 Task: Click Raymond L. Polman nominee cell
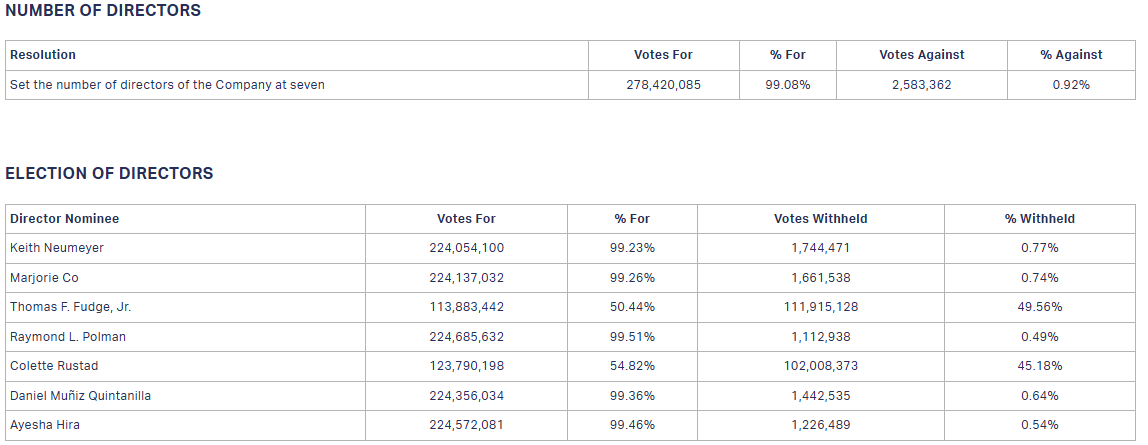[x=68, y=337]
